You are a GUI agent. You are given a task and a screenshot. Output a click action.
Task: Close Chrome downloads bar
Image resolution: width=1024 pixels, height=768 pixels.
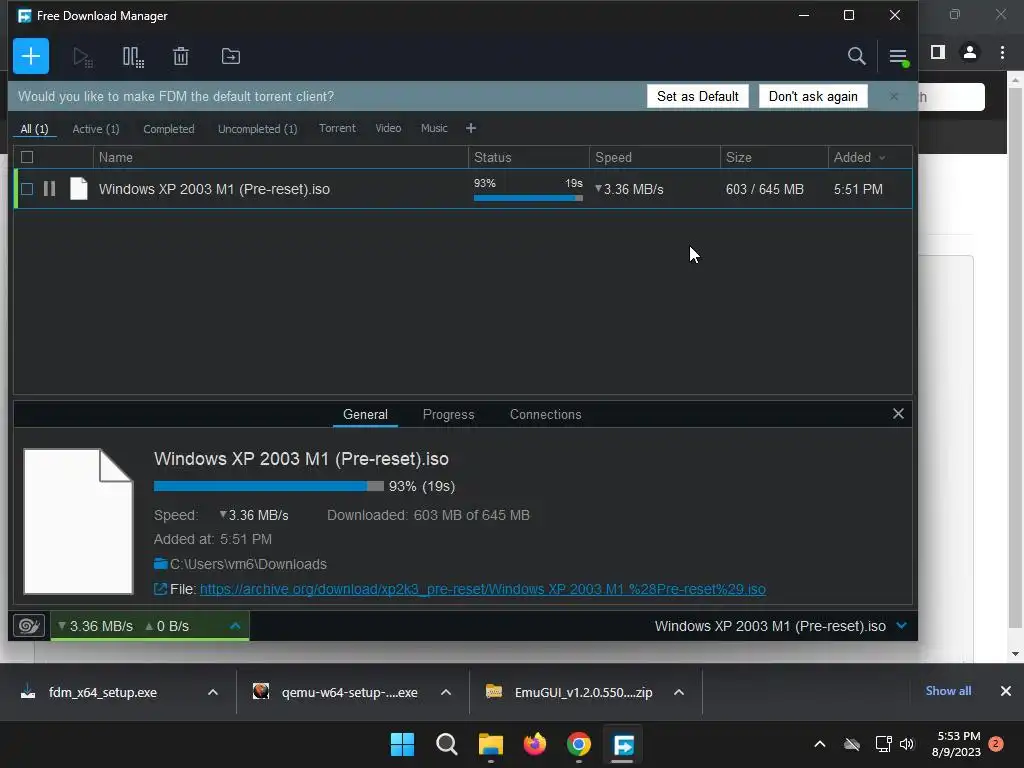pos(1006,691)
